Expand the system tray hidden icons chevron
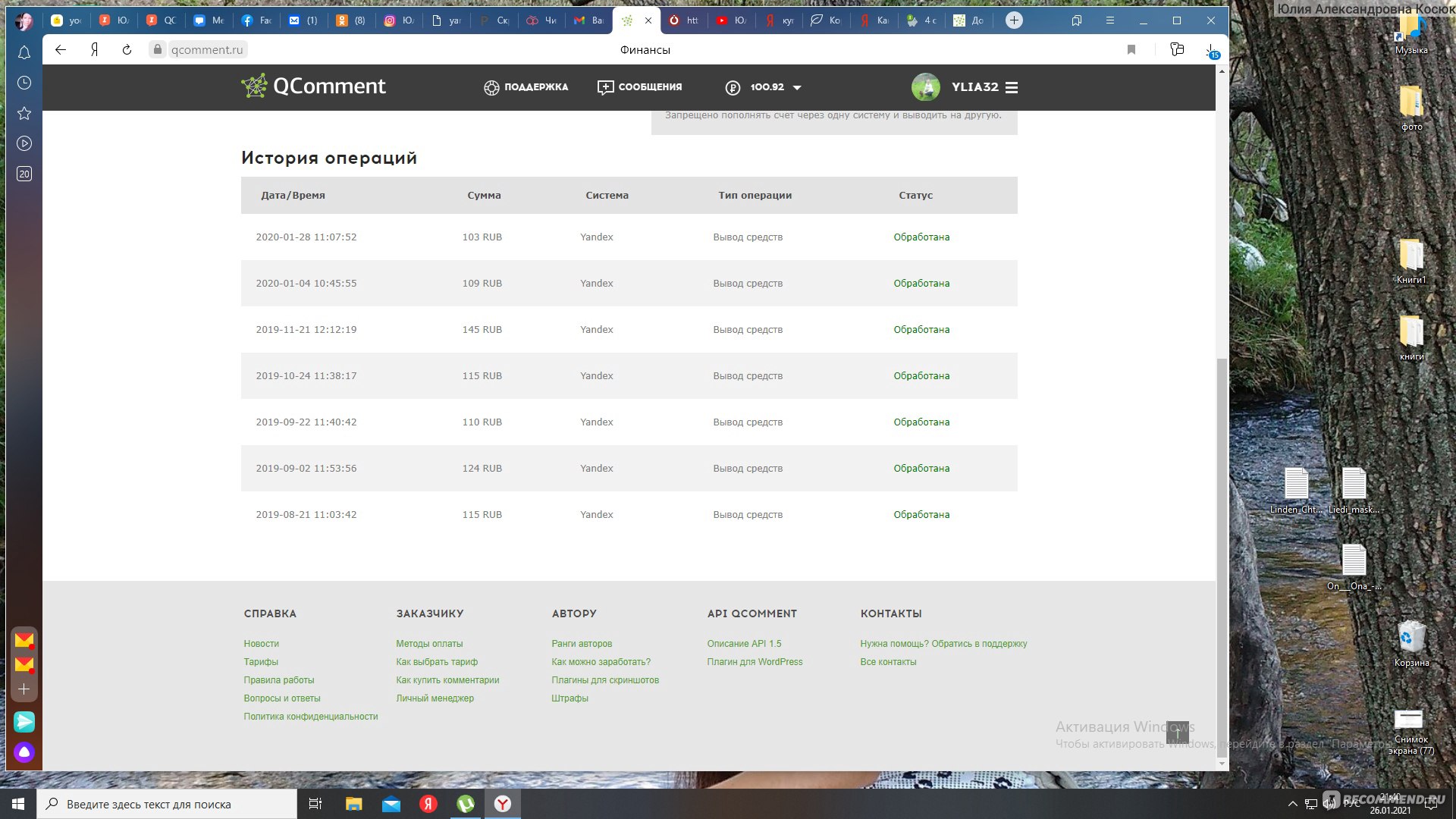Viewport: 1456px width, 819px height. [1292, 804]
